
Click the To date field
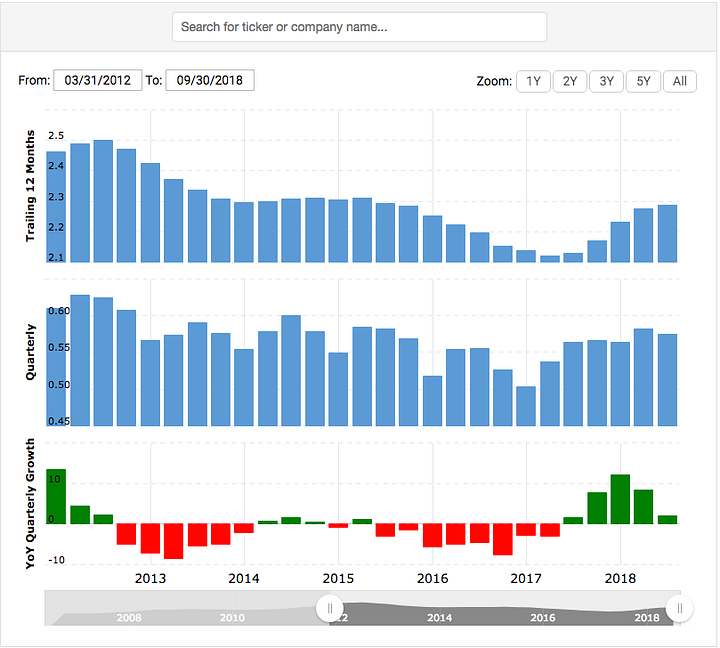click(210, 80)
